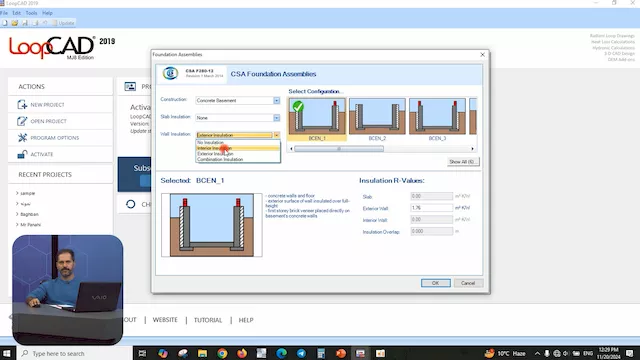Click the Save toolbar icon
The image size is (640, 360).
25,23
